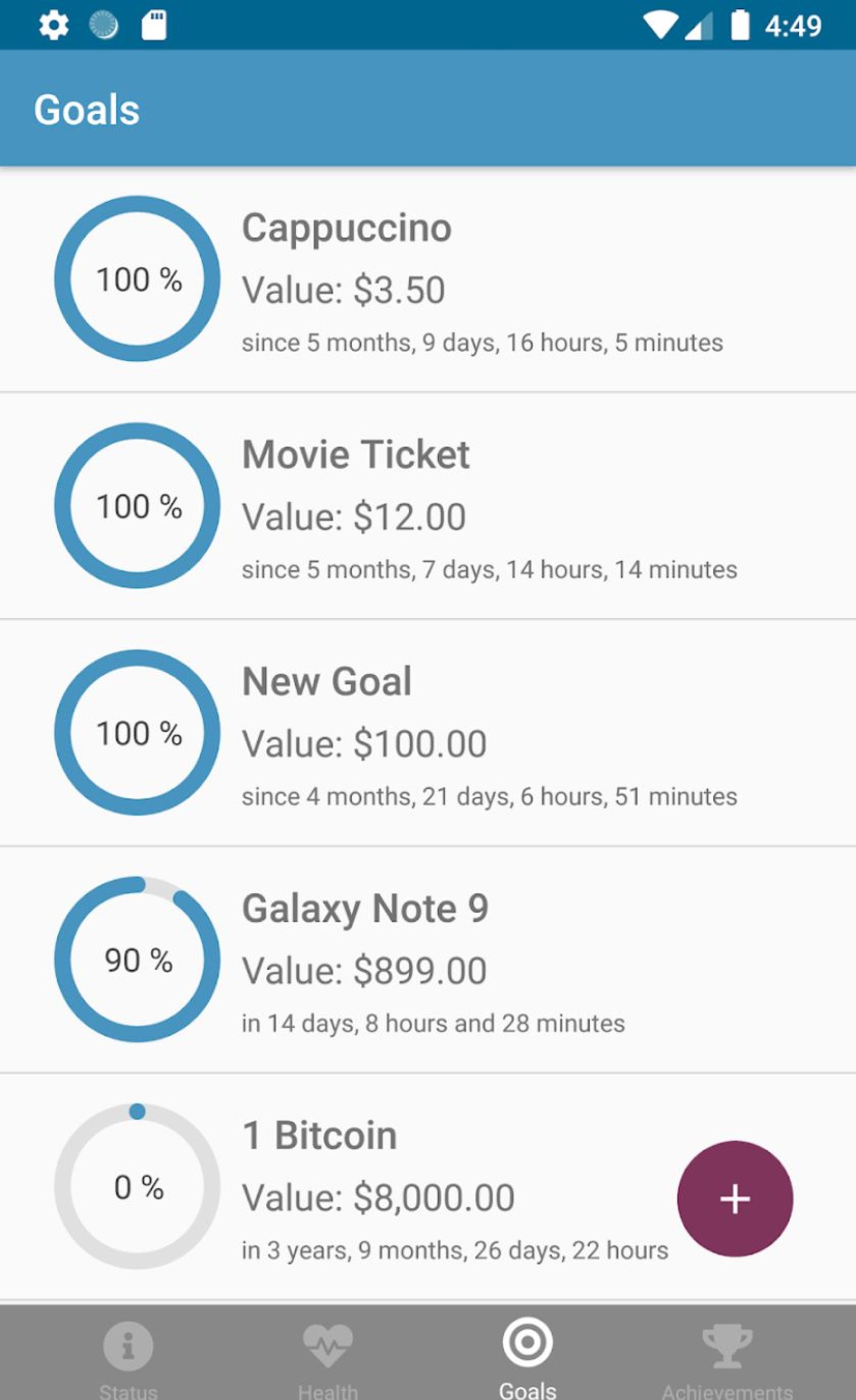Tap Value: $12.00 text

pos(354,517)
